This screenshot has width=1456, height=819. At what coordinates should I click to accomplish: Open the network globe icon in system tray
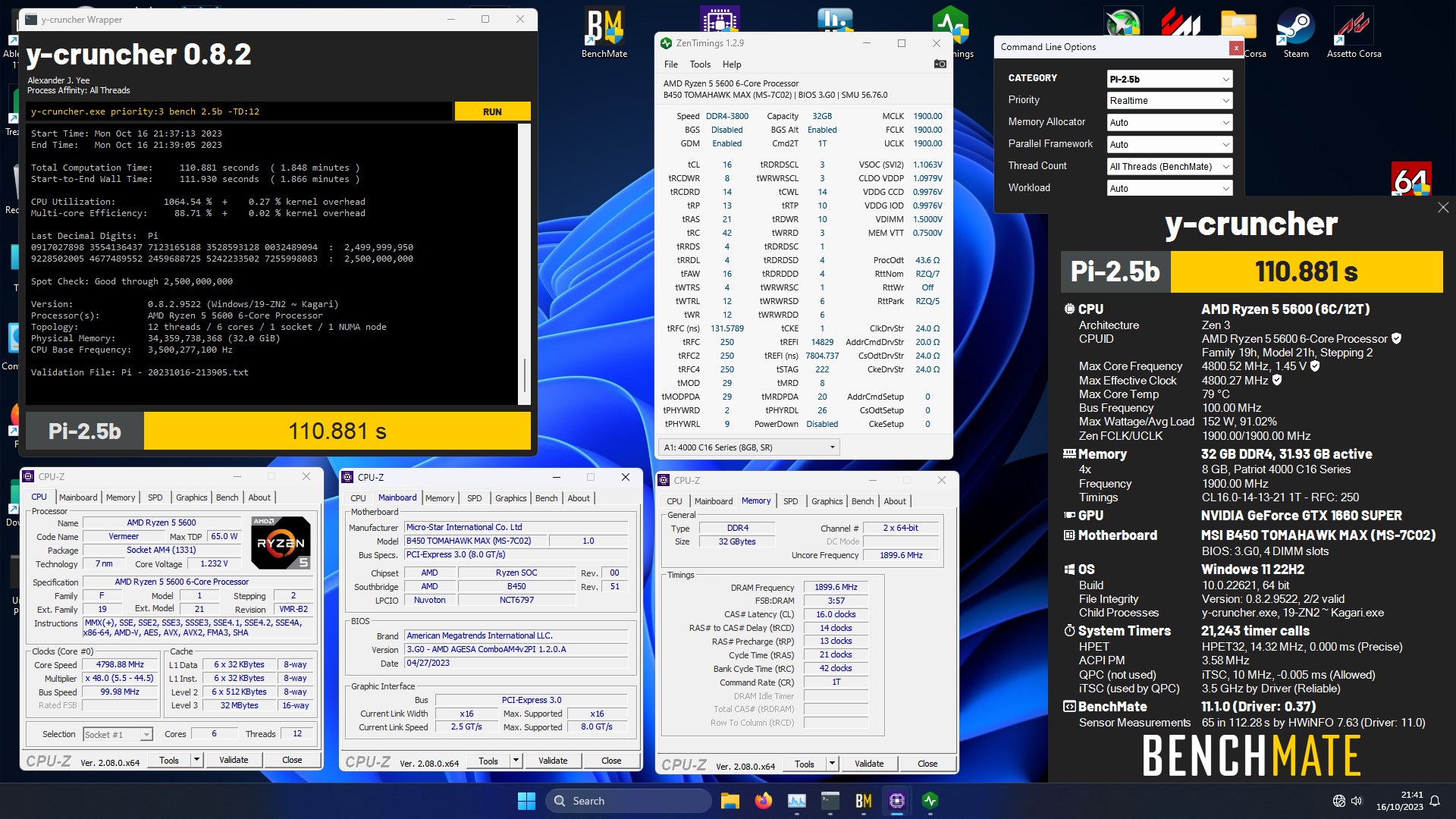[x=1339, y=801]
